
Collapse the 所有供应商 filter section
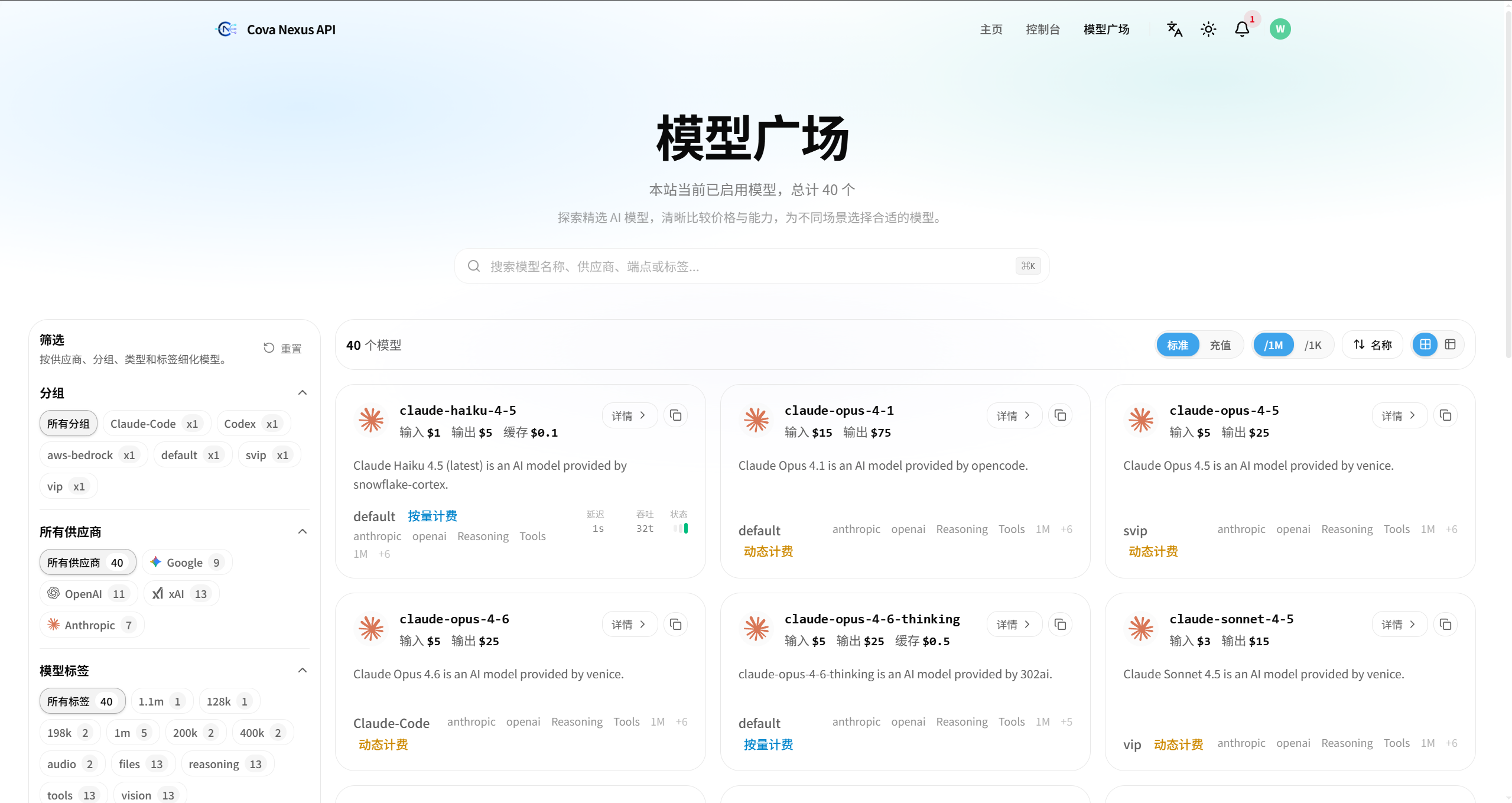tap(303, 532)
